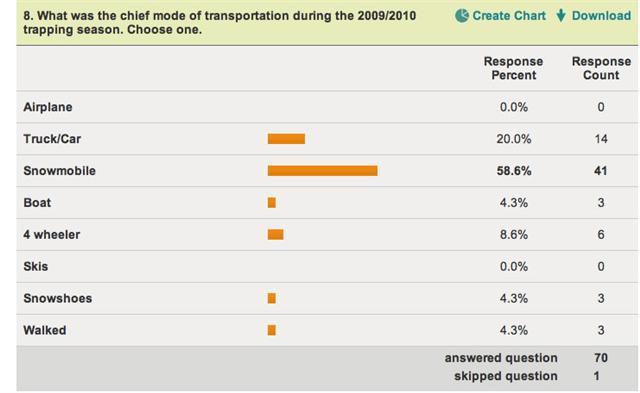Viewport: 640px width, 393px height.
Task: Click the answered question total 70
Action: click(x=601, y=358)
